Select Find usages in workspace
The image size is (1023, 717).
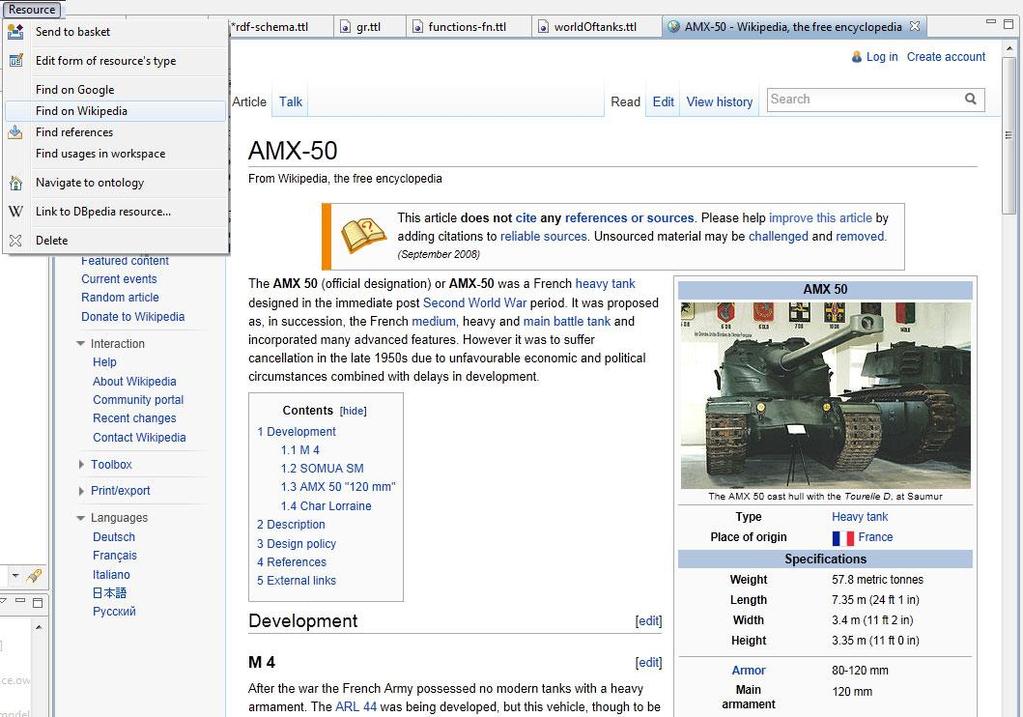coord(115,153)
